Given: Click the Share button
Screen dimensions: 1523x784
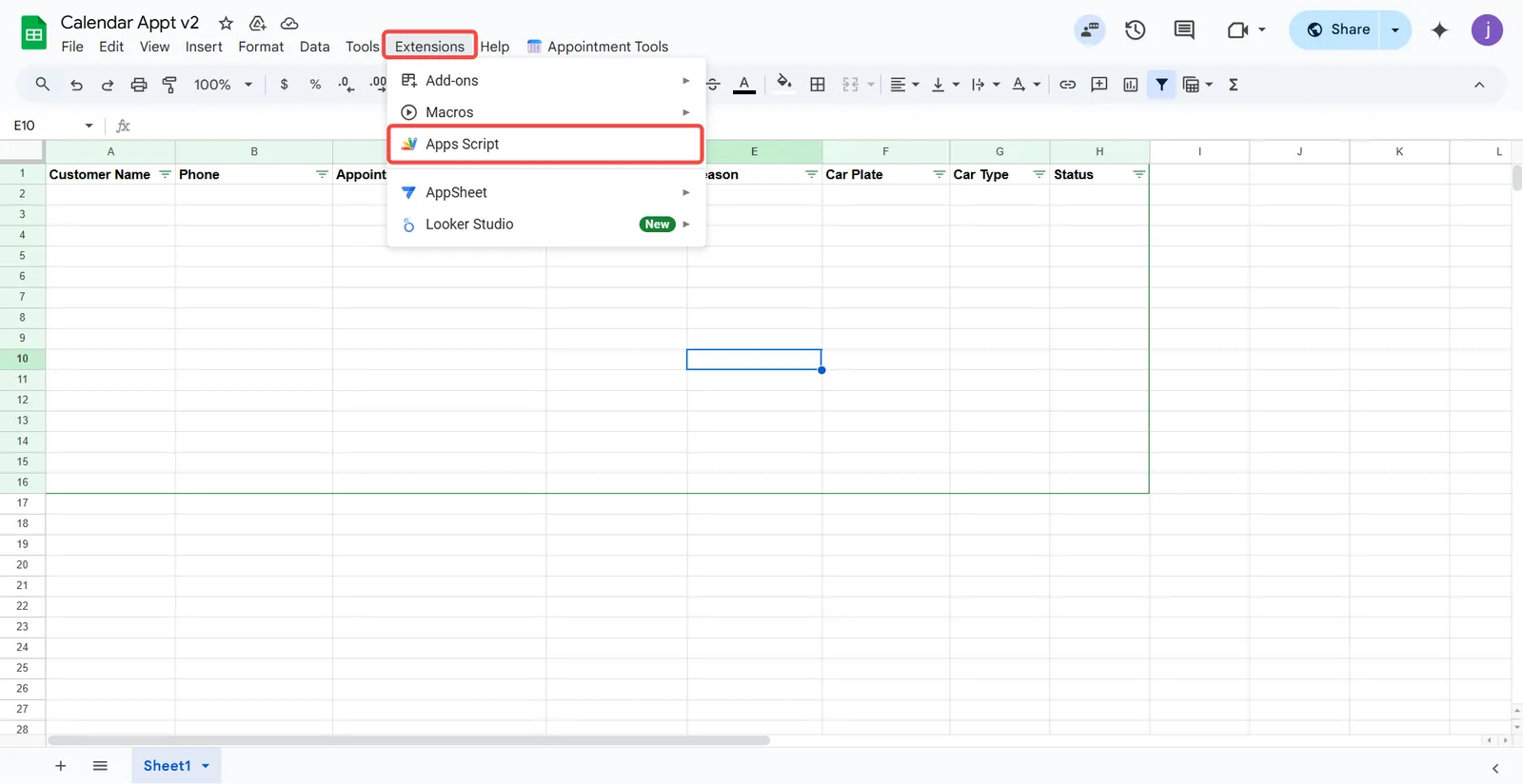Looking at the screenshot, I should pyautogui.click(x=1337, y=29).
